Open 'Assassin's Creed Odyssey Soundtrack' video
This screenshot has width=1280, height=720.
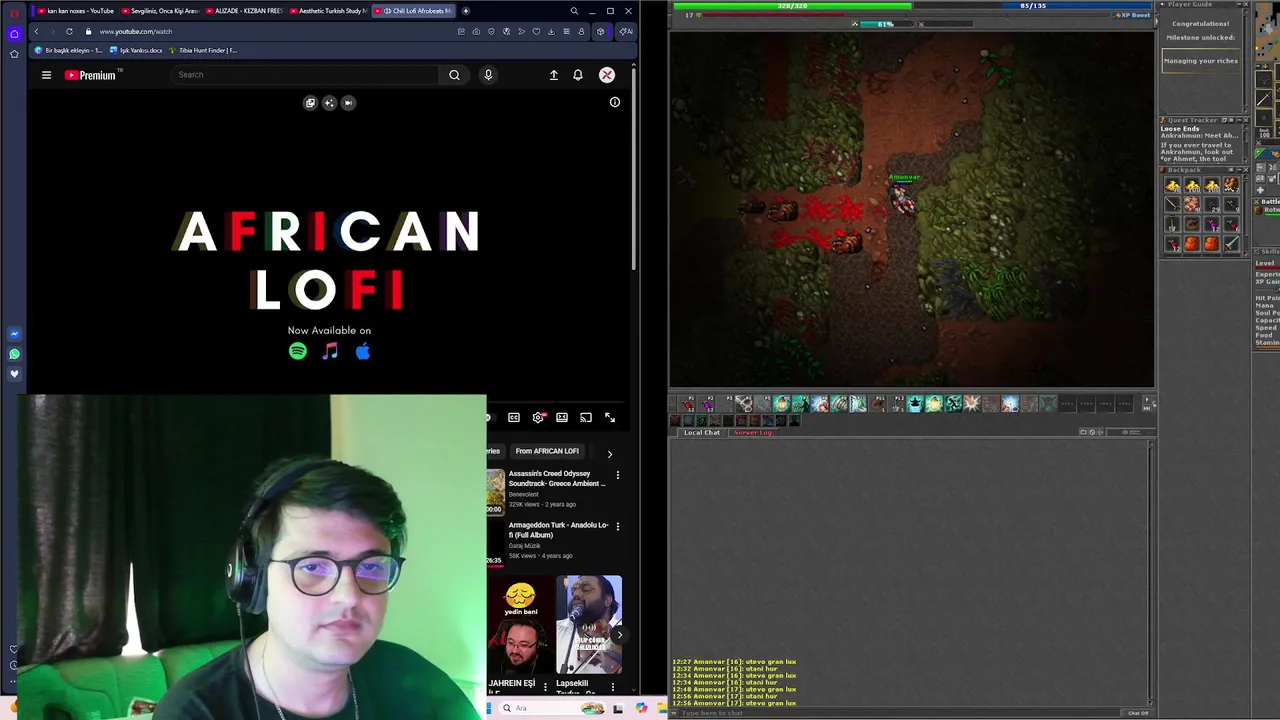tap(557, 479)
